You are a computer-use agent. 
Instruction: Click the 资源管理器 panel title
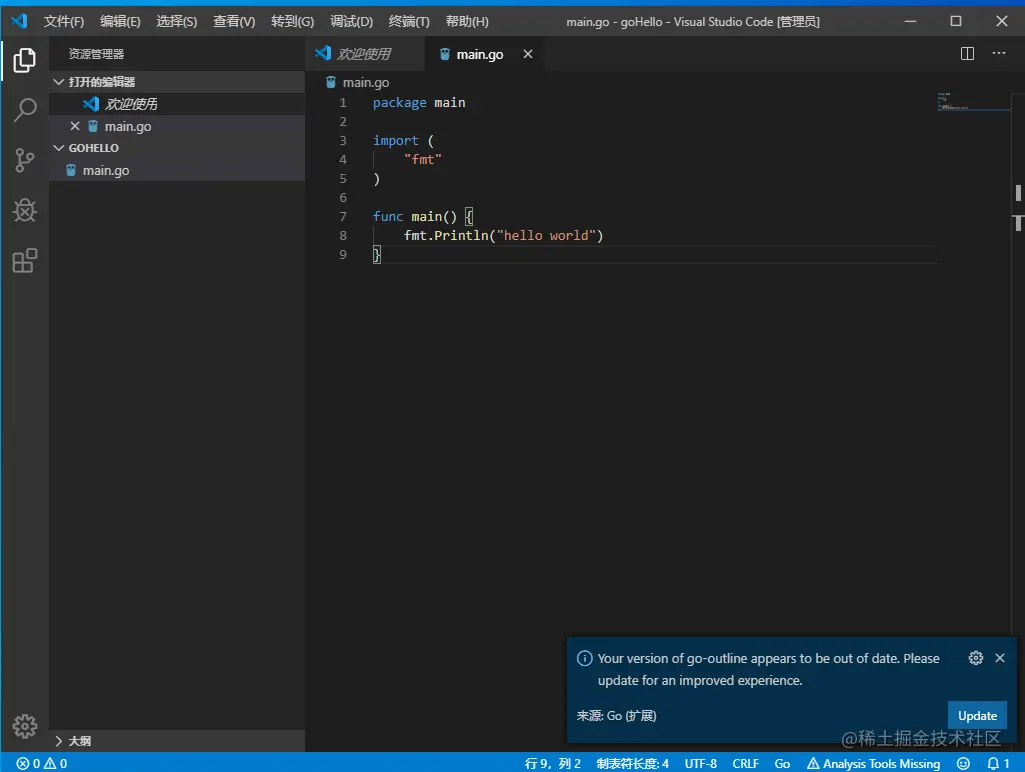[96, 54]
